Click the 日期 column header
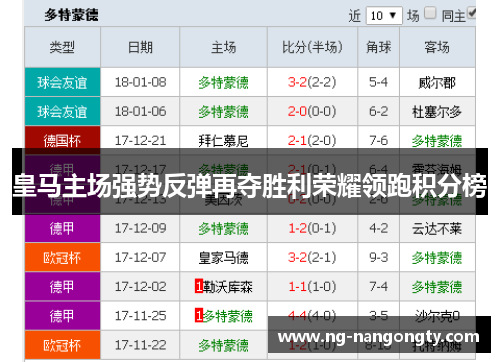The image size is (500, 362). click(140, 47)
